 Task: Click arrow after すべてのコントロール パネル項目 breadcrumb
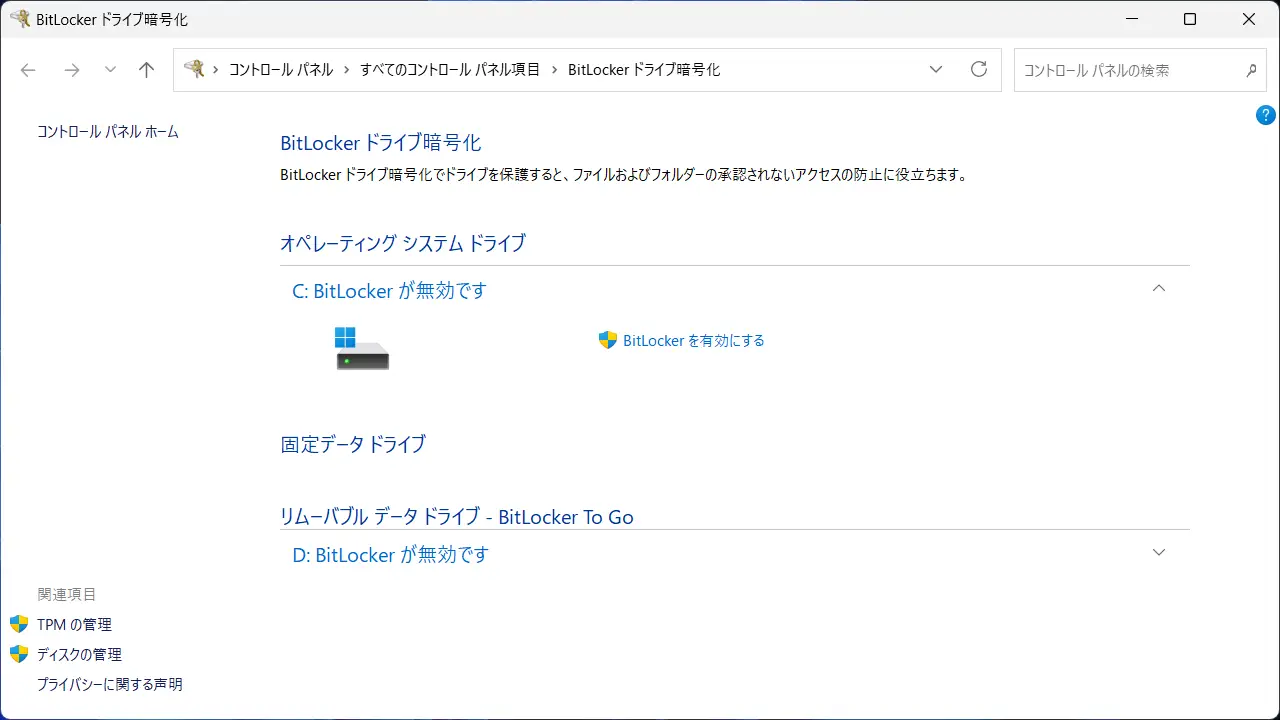tap(555, 70)
